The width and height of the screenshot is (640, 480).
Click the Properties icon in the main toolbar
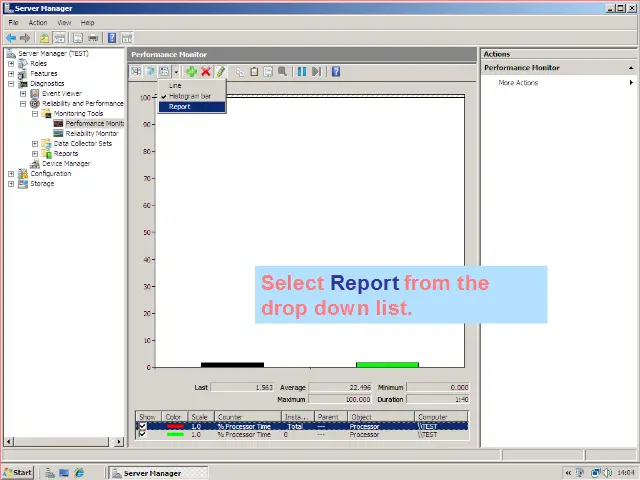tap(78, 38)
